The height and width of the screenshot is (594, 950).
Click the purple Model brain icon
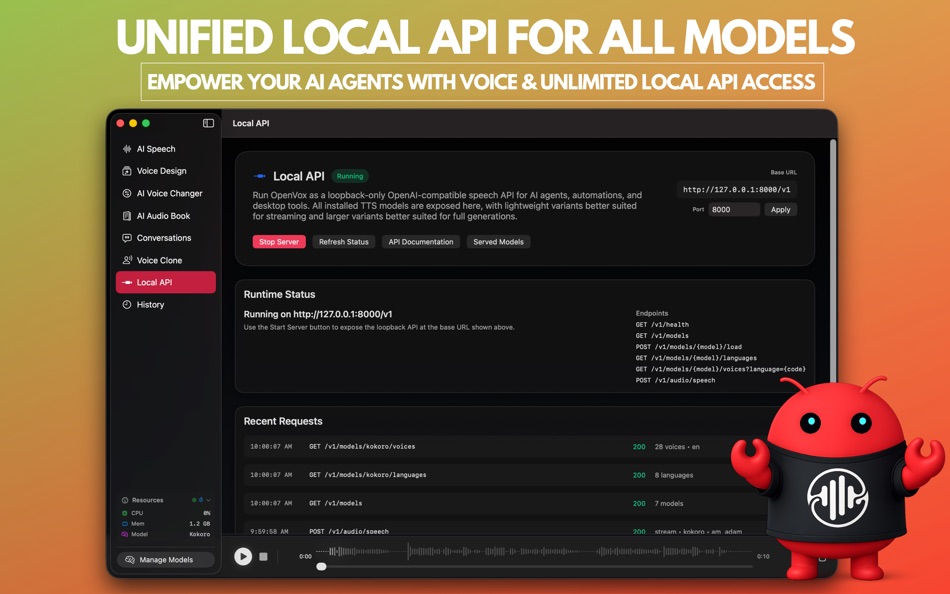click(125, 534)
